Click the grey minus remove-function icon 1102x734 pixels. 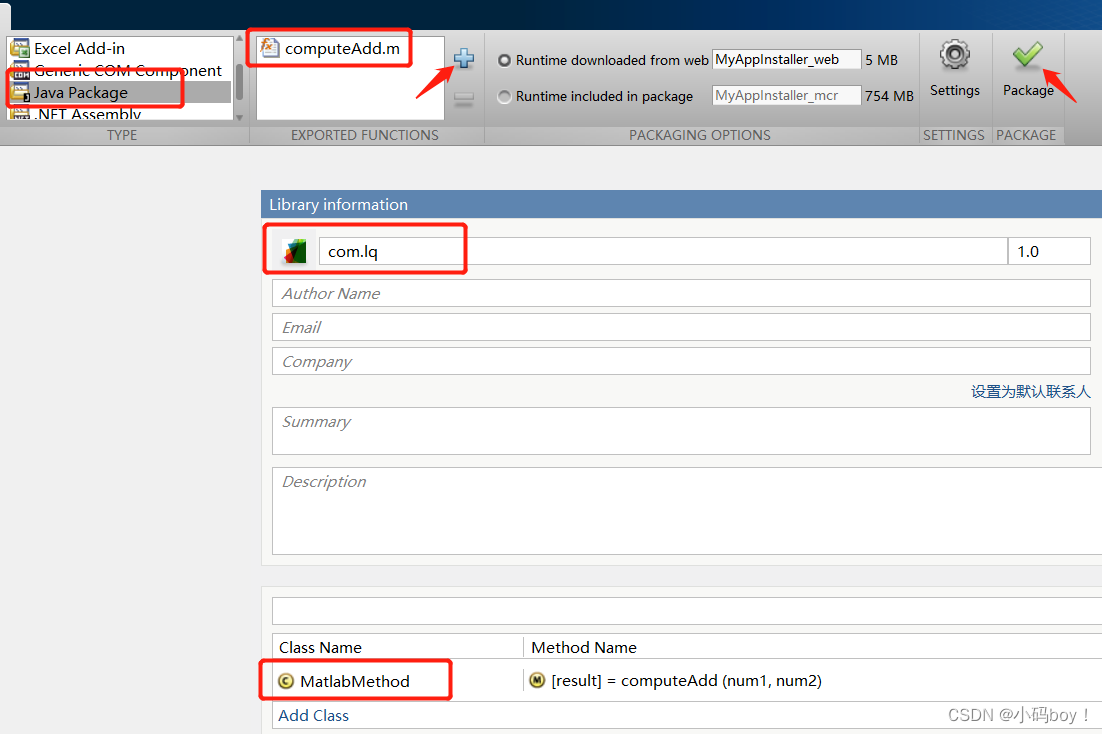tap(463, 98)
